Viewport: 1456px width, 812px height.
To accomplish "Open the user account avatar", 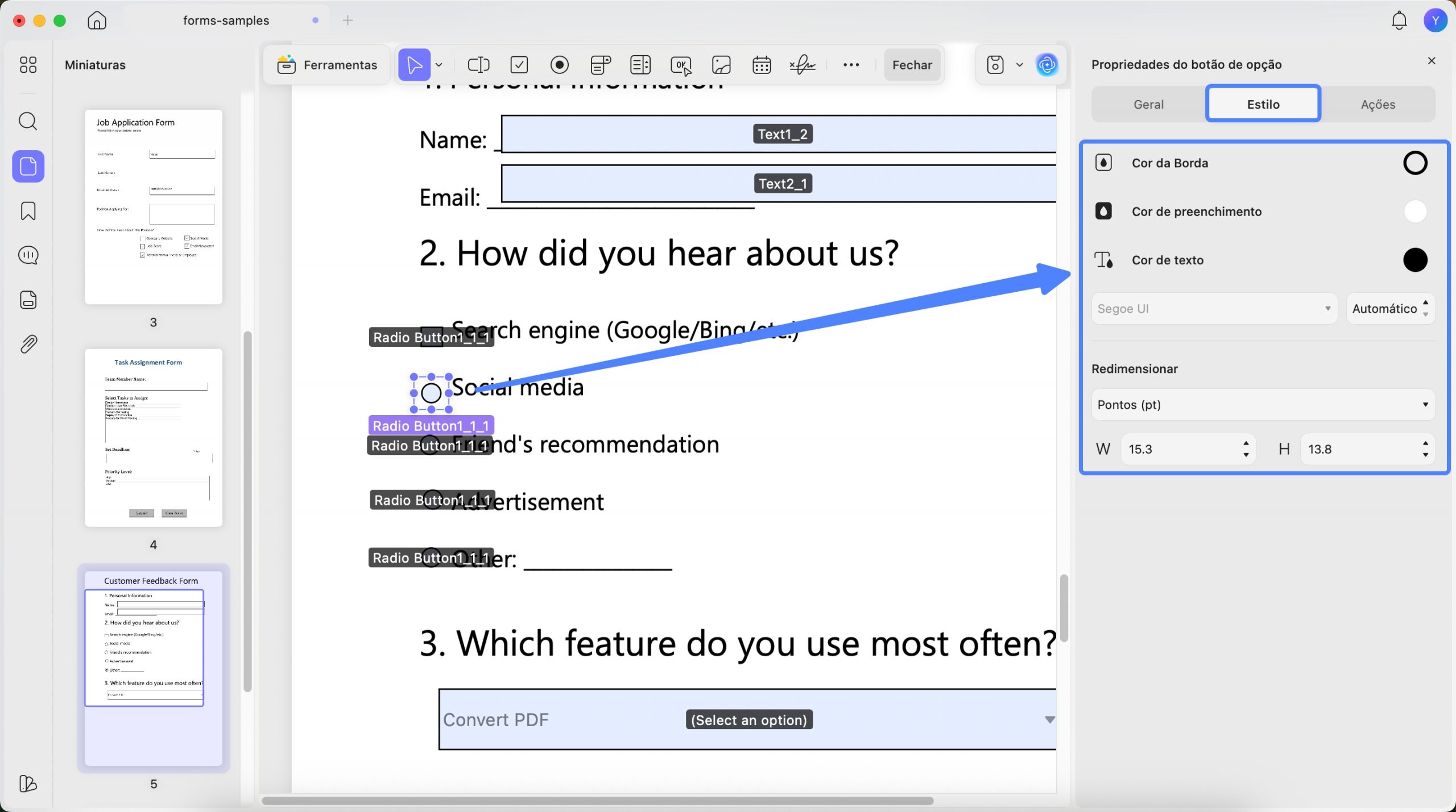I will (x=1436, y=20).
